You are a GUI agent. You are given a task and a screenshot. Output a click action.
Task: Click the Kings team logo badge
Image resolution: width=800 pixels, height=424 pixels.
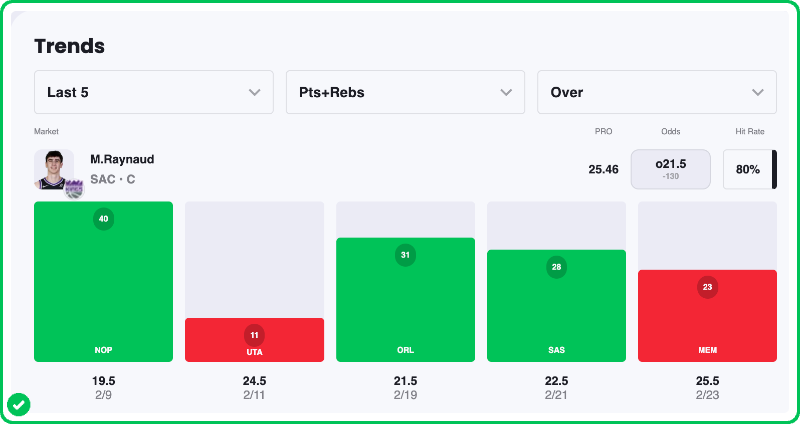click(x=74, y=189)
